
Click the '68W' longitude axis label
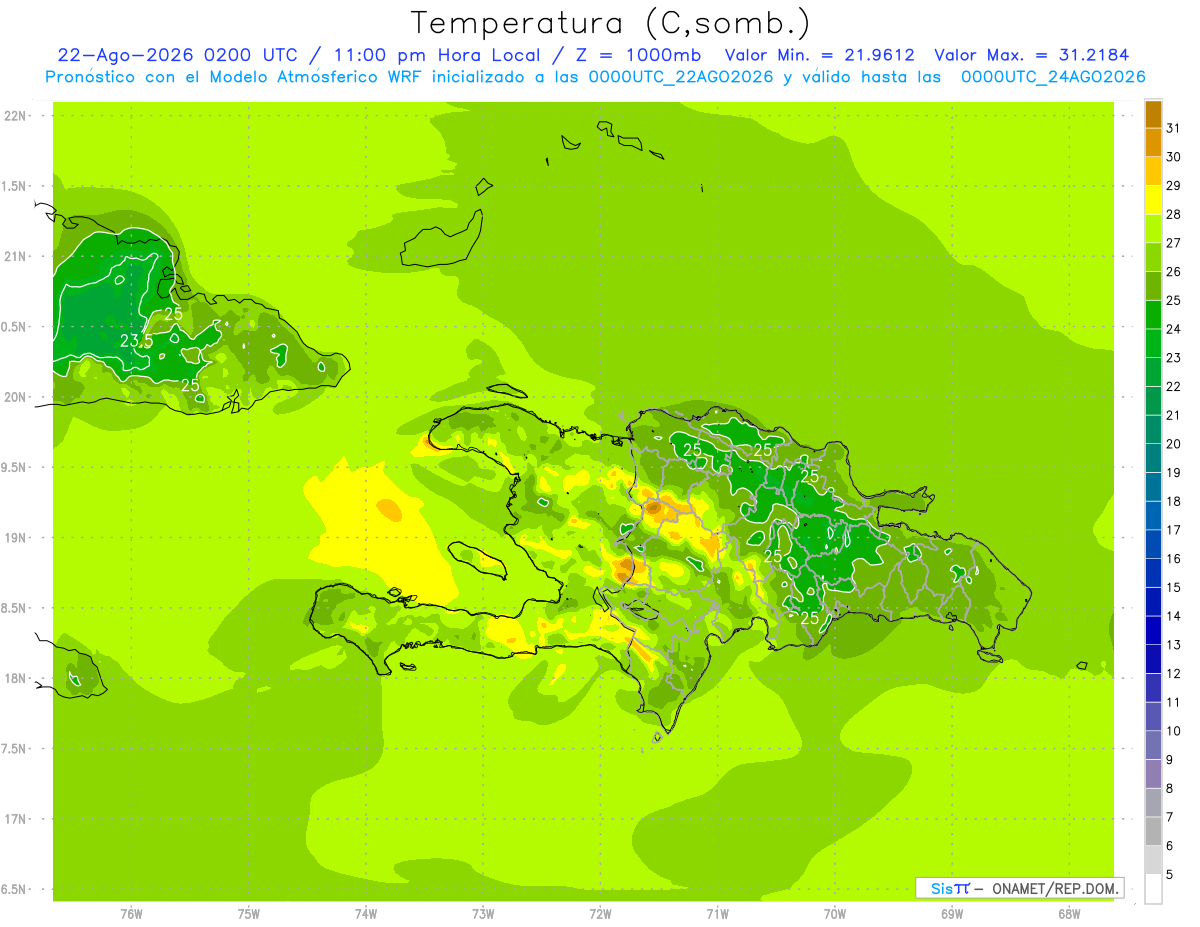coord(1069,914)
